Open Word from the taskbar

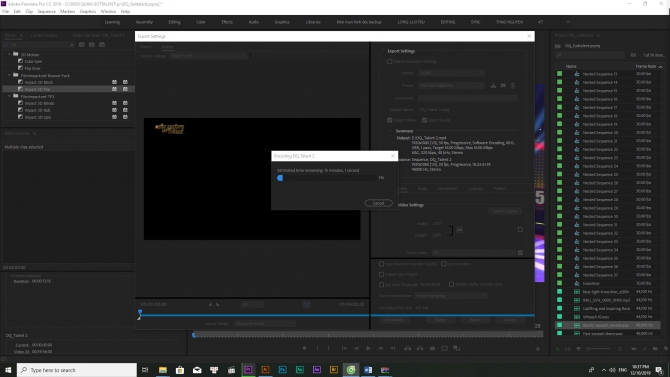coord(368,370)
